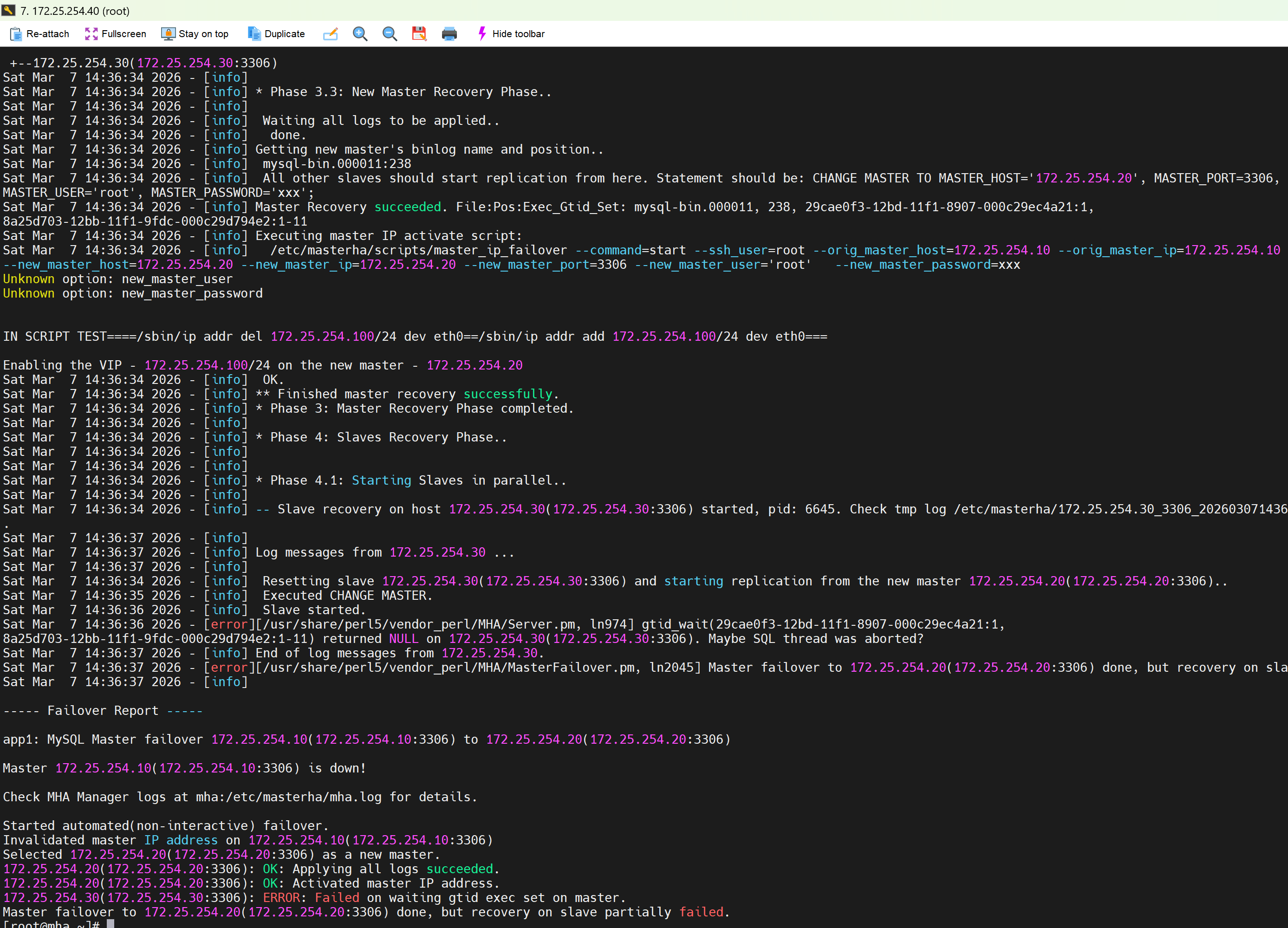Click the Re-attach toolbar button

pyautogui.click(x=39, y=34)
